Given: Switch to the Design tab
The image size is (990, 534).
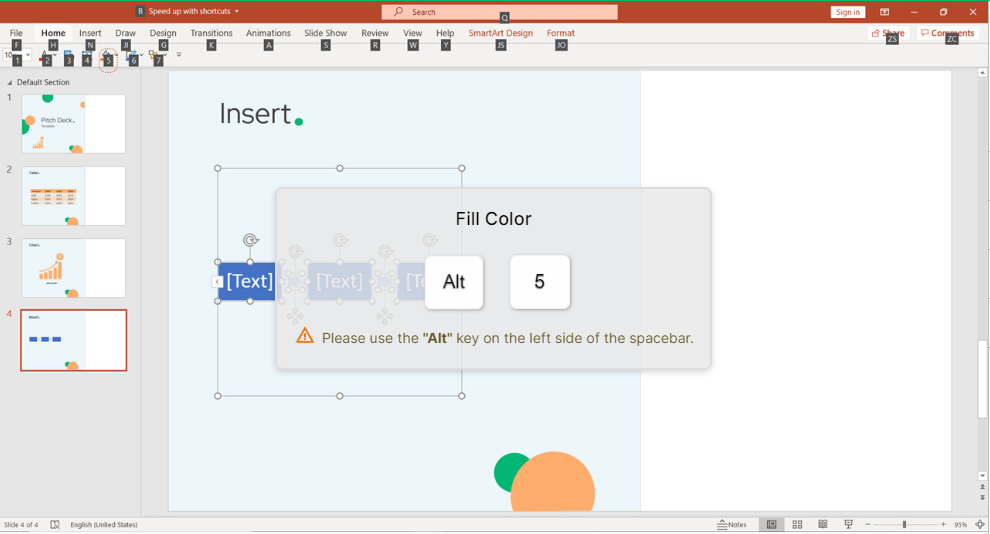Looking at the screenshot, I should pos(163,33).
